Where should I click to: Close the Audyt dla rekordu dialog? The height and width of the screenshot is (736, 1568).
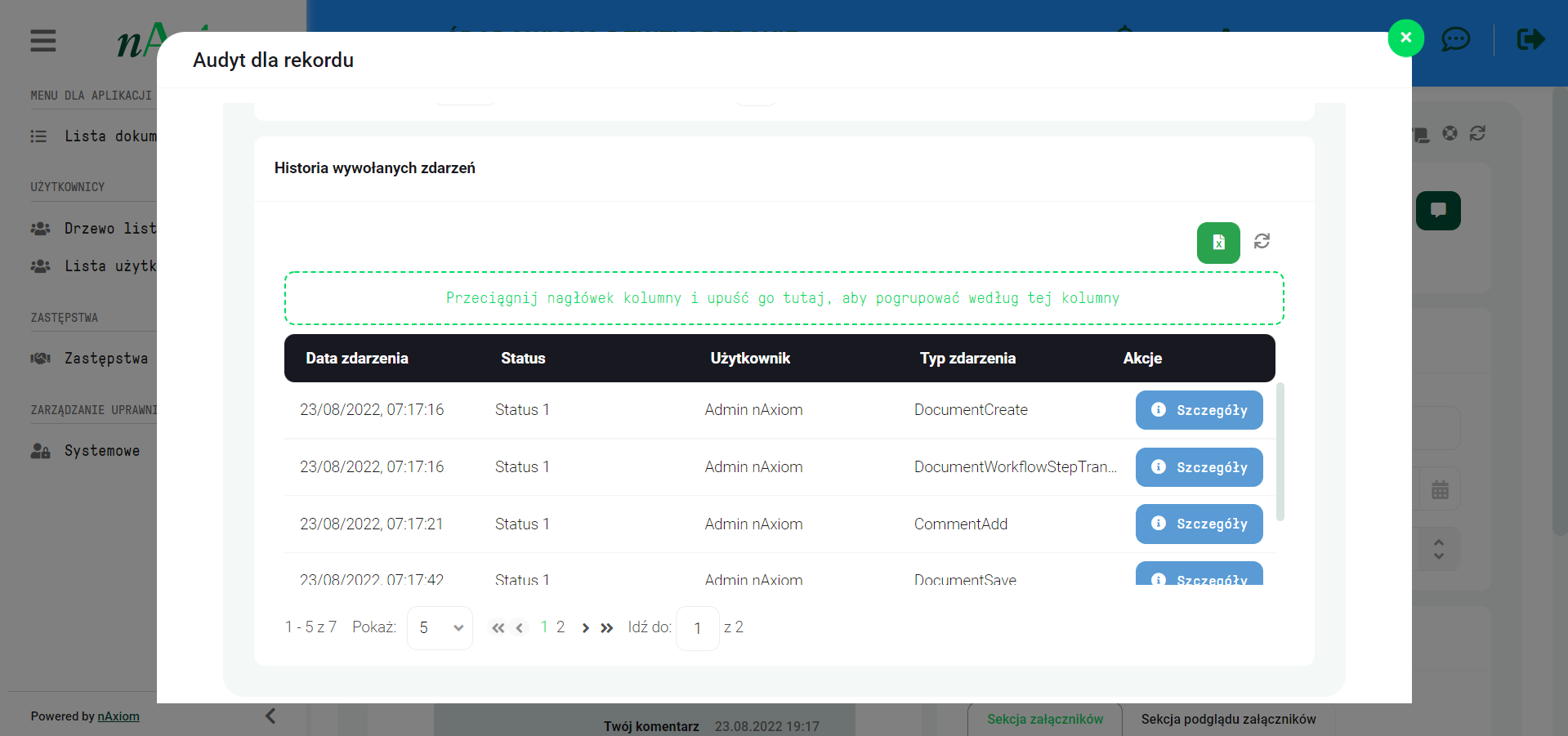click(x=1405, y=38)
